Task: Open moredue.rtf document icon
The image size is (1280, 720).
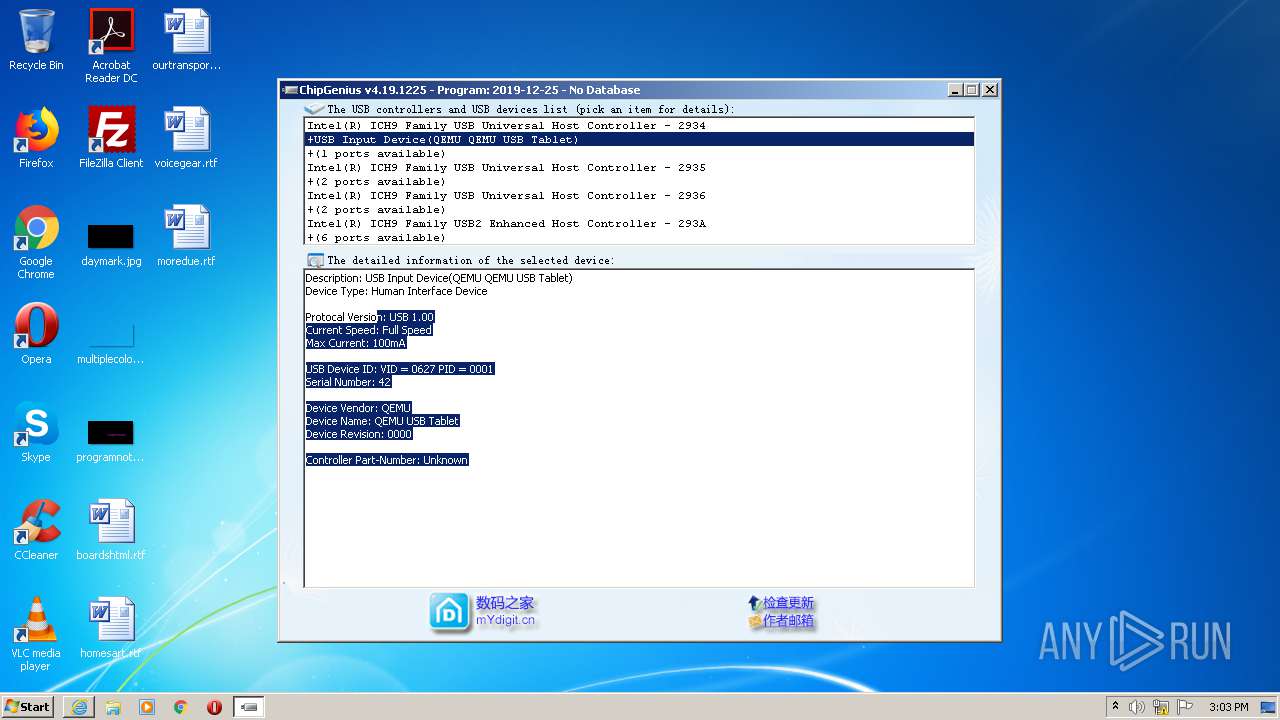Action: (187, 236)
